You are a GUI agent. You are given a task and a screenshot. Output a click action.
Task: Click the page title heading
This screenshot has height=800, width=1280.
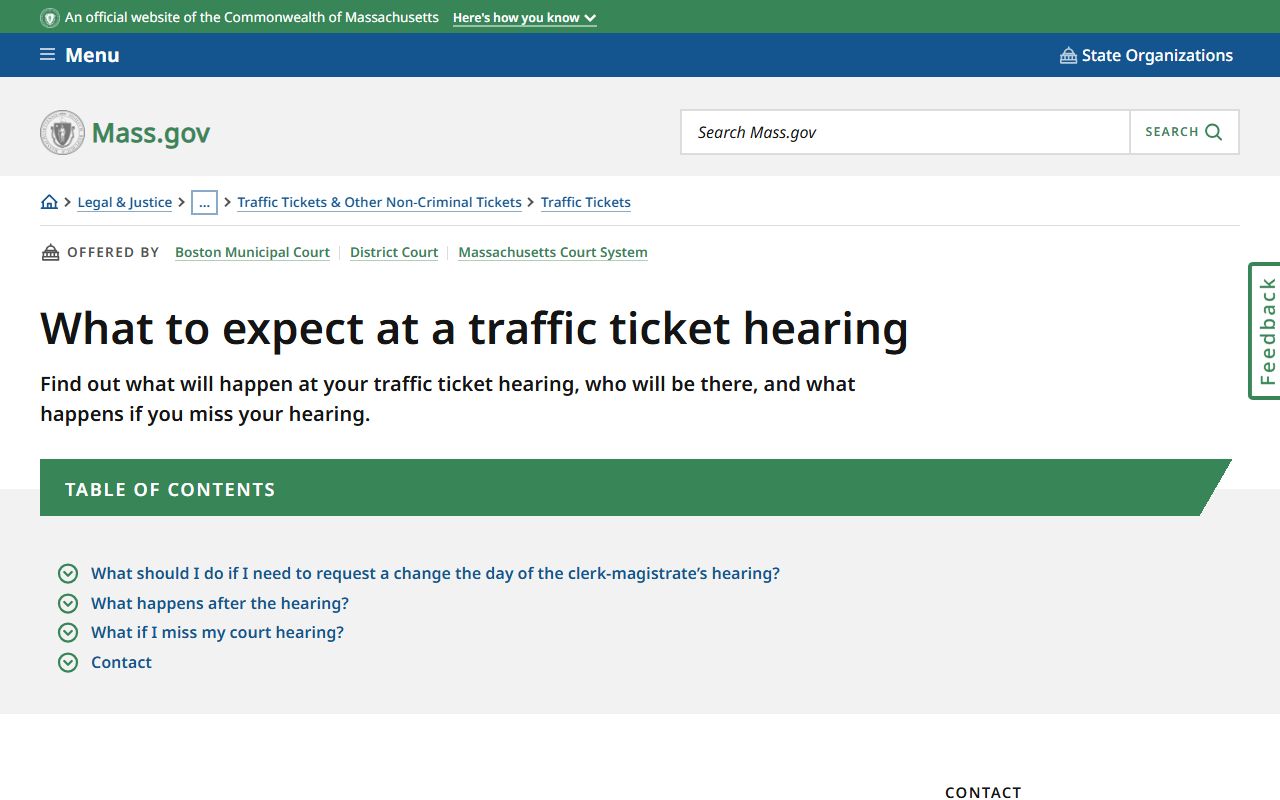pyautogui.click(x=474, y=328)
